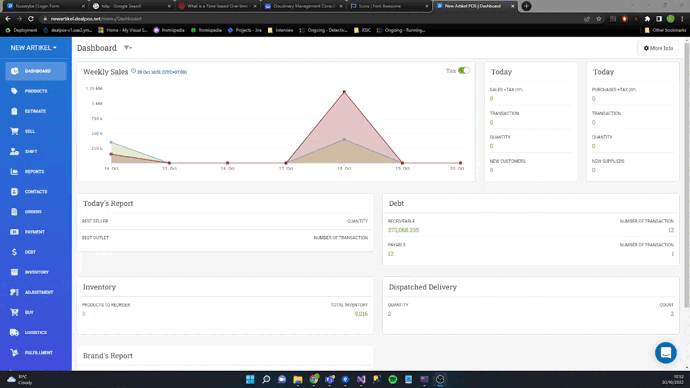Open the Deployment bookmark
This screenshot has height=388, width=690.
click(x=21, y=30)
